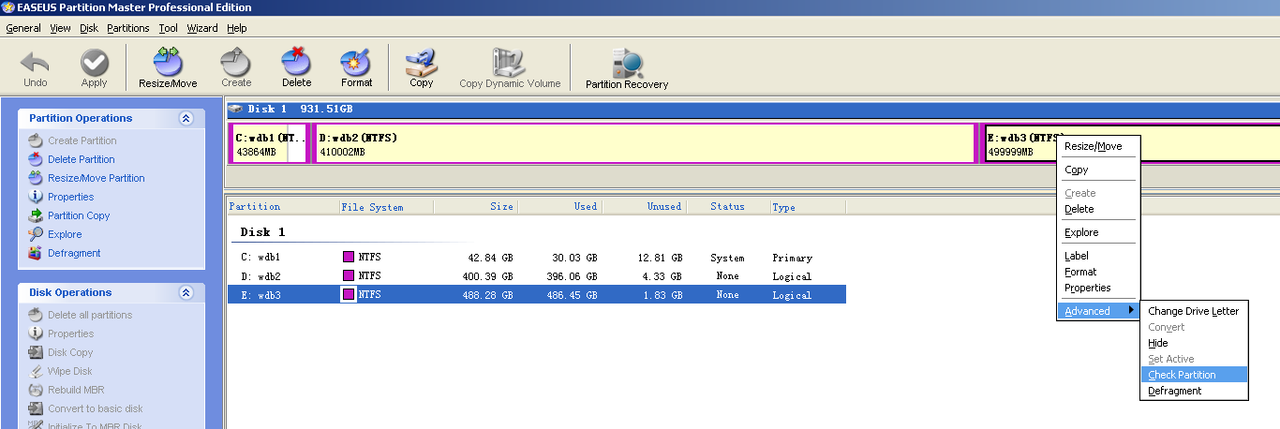1280x429 pixels.
Task: Click the NTFS color swatch for C:
Action: (x=349, y=258)
